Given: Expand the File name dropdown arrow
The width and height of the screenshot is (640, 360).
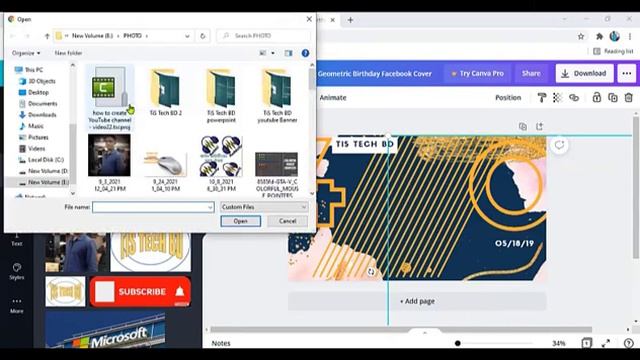Looking at the screenshot, I should point(210,207).
